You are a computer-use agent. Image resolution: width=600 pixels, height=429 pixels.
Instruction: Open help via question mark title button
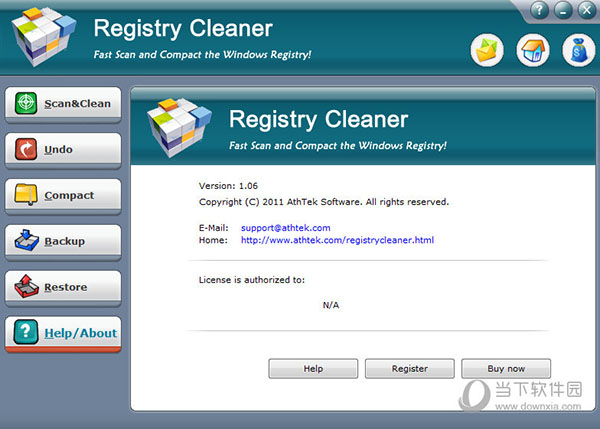click(540, 10)
